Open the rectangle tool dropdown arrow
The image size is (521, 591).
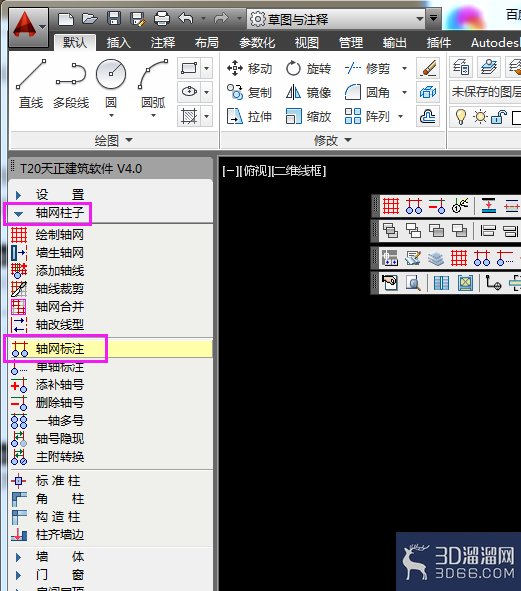207,68
